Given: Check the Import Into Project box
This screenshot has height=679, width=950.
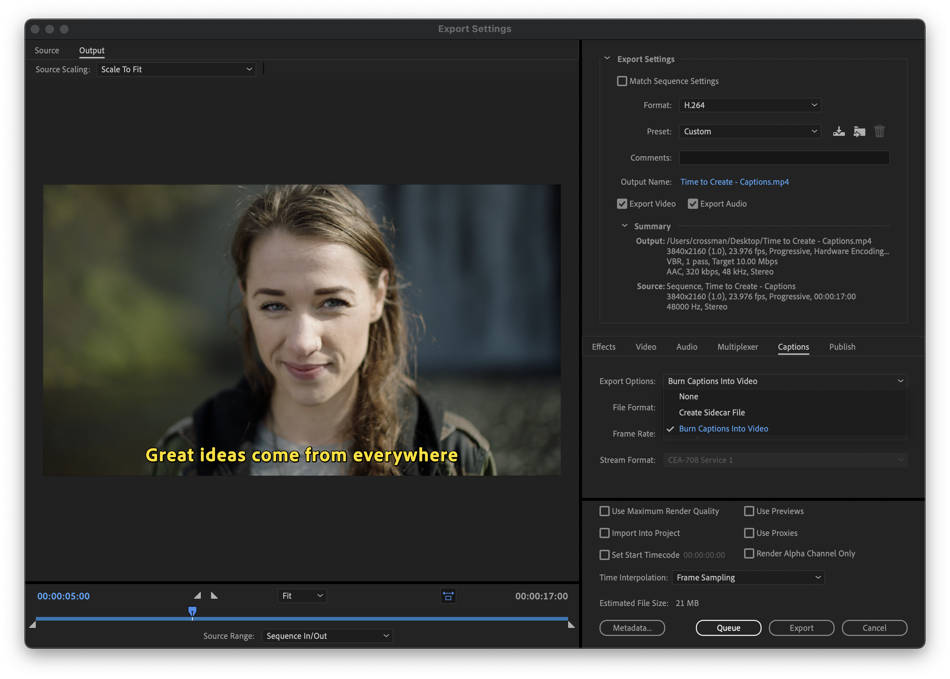Looking at the screenshot, I should point(604,533).
